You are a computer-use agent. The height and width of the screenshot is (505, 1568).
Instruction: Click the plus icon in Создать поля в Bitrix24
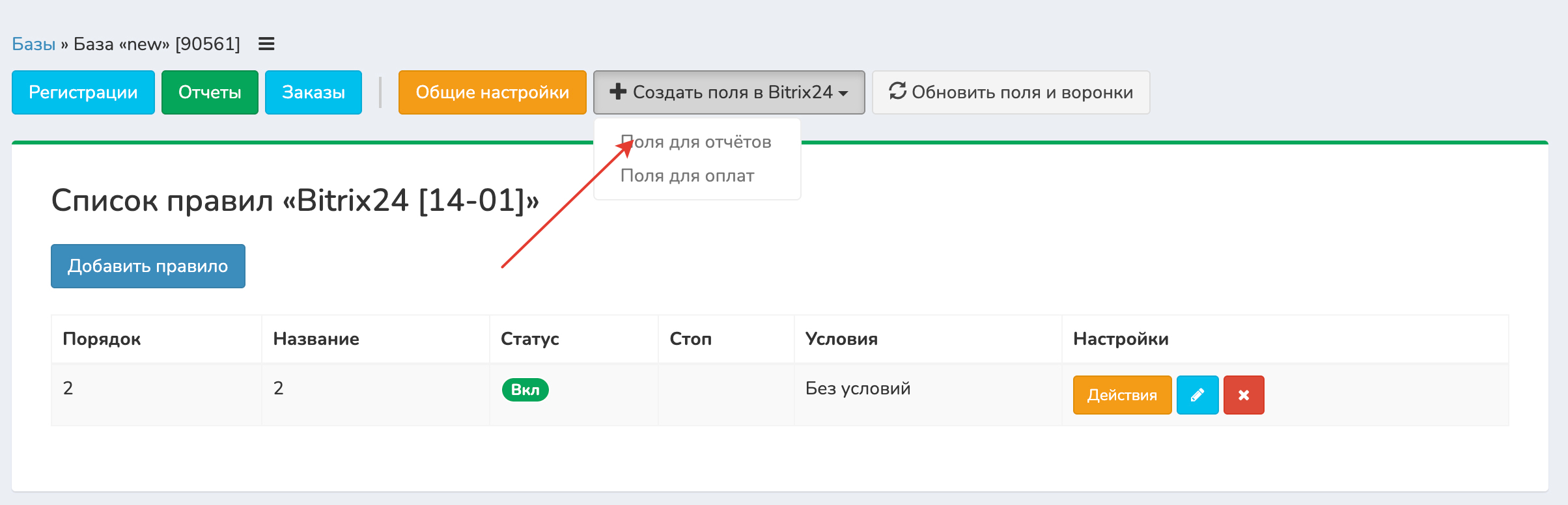(x=617, y=92)
